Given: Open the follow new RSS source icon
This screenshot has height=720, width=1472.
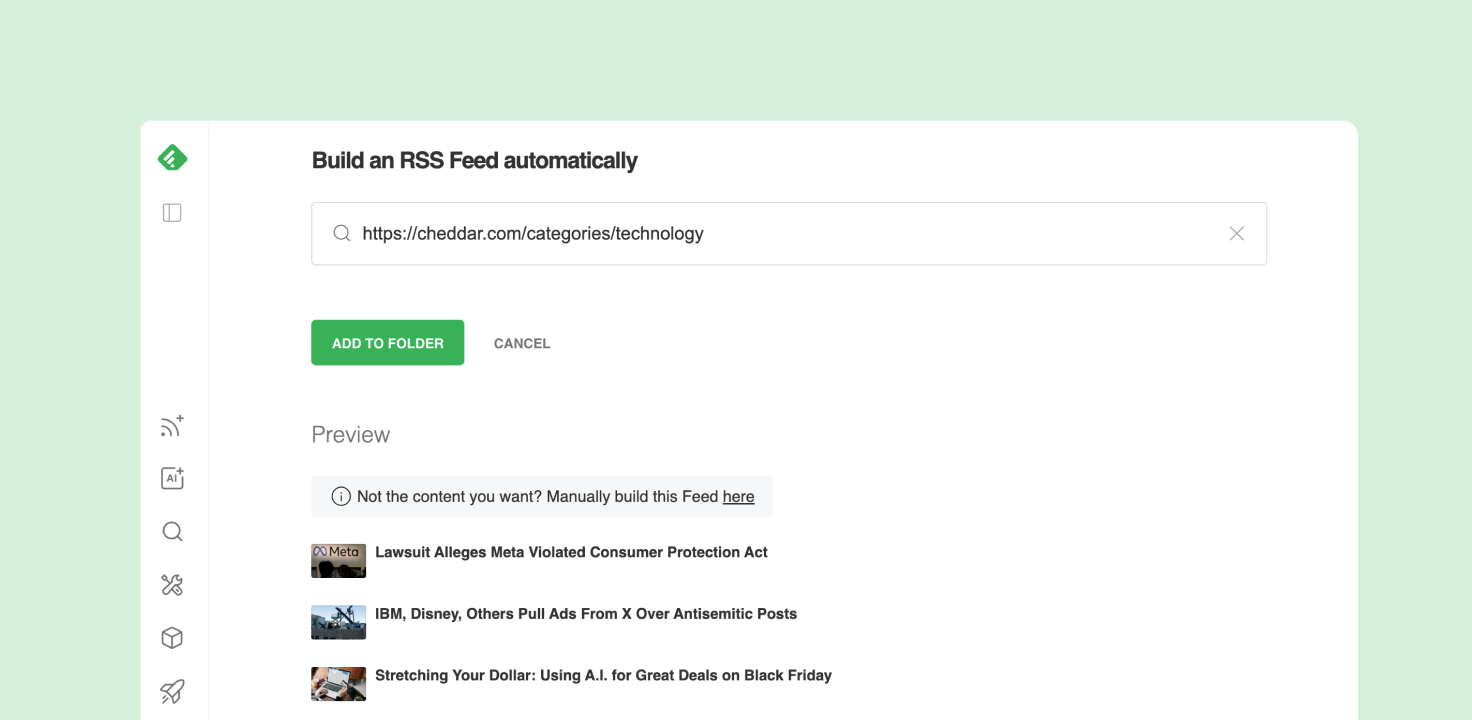Looking at the screenshot, I should [x=172, y=426].
